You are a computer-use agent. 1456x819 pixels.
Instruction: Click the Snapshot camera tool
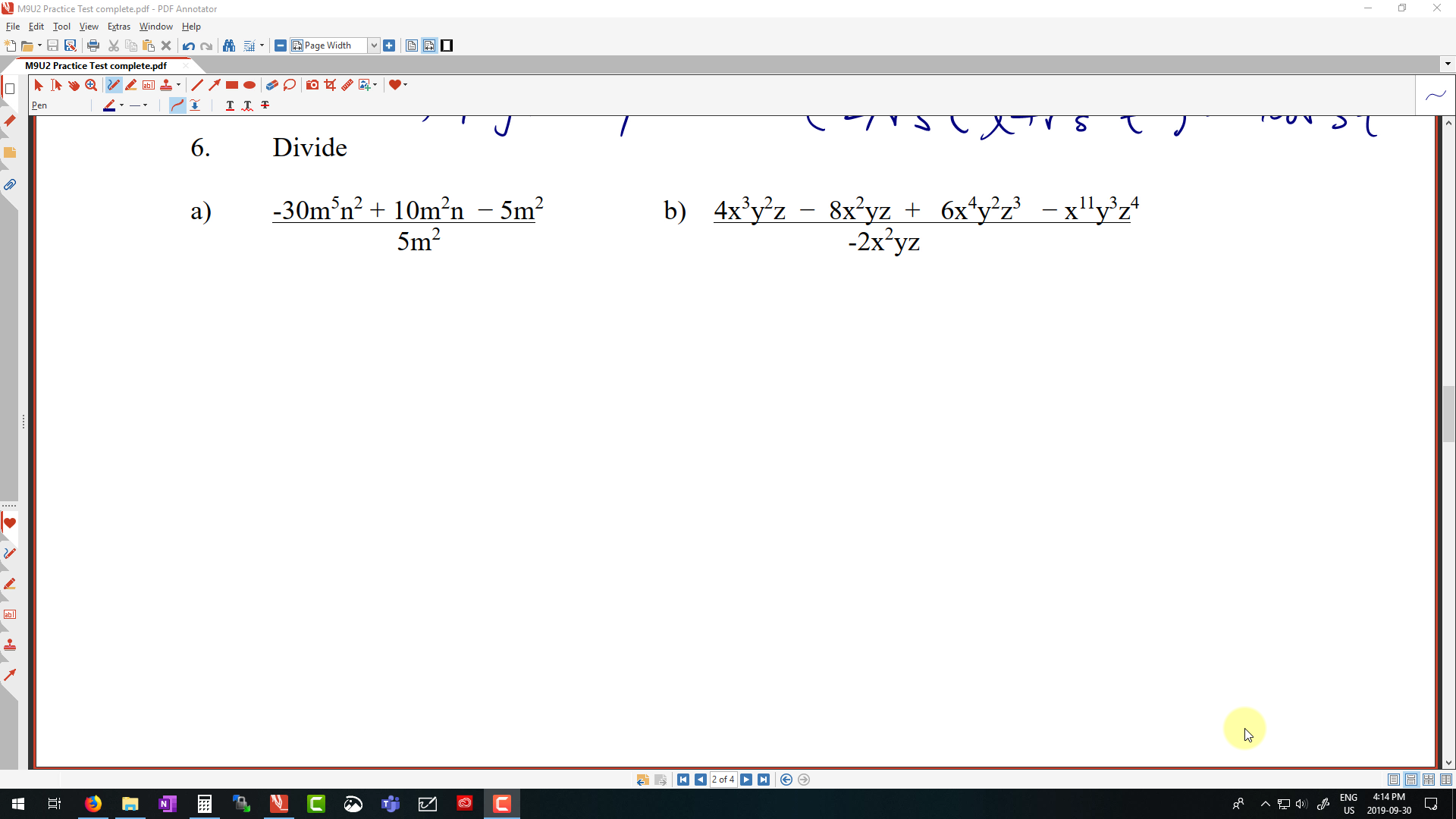pos(312,85)
